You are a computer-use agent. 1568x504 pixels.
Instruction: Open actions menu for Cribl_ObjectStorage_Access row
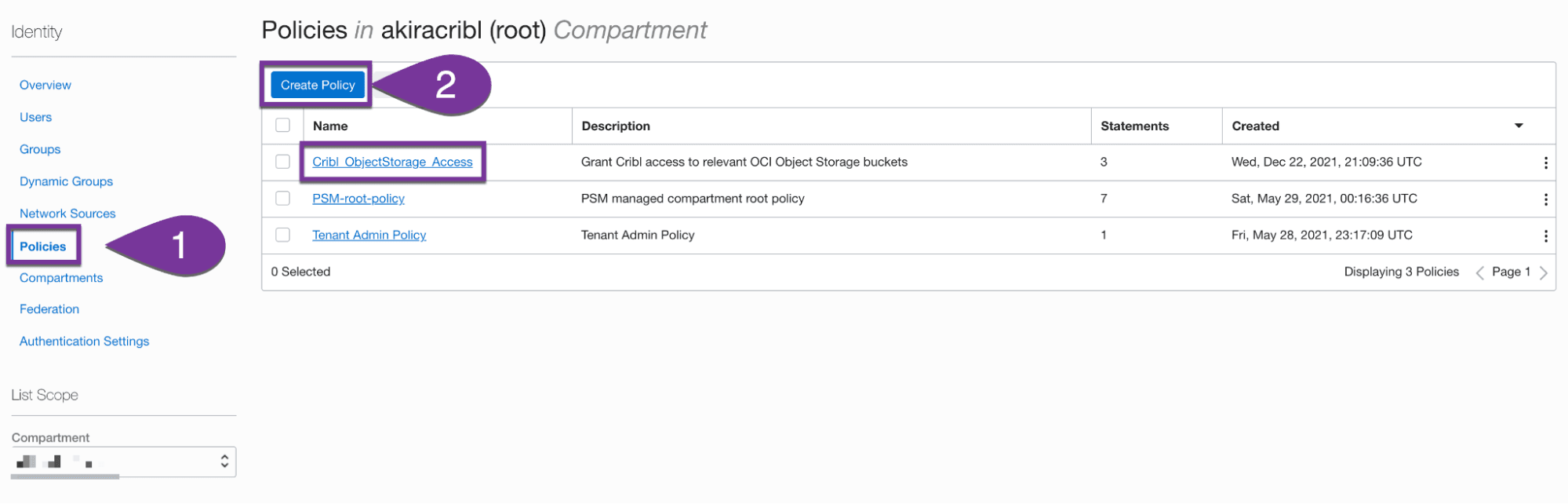pyautogui.click(x=1545, y=163)
